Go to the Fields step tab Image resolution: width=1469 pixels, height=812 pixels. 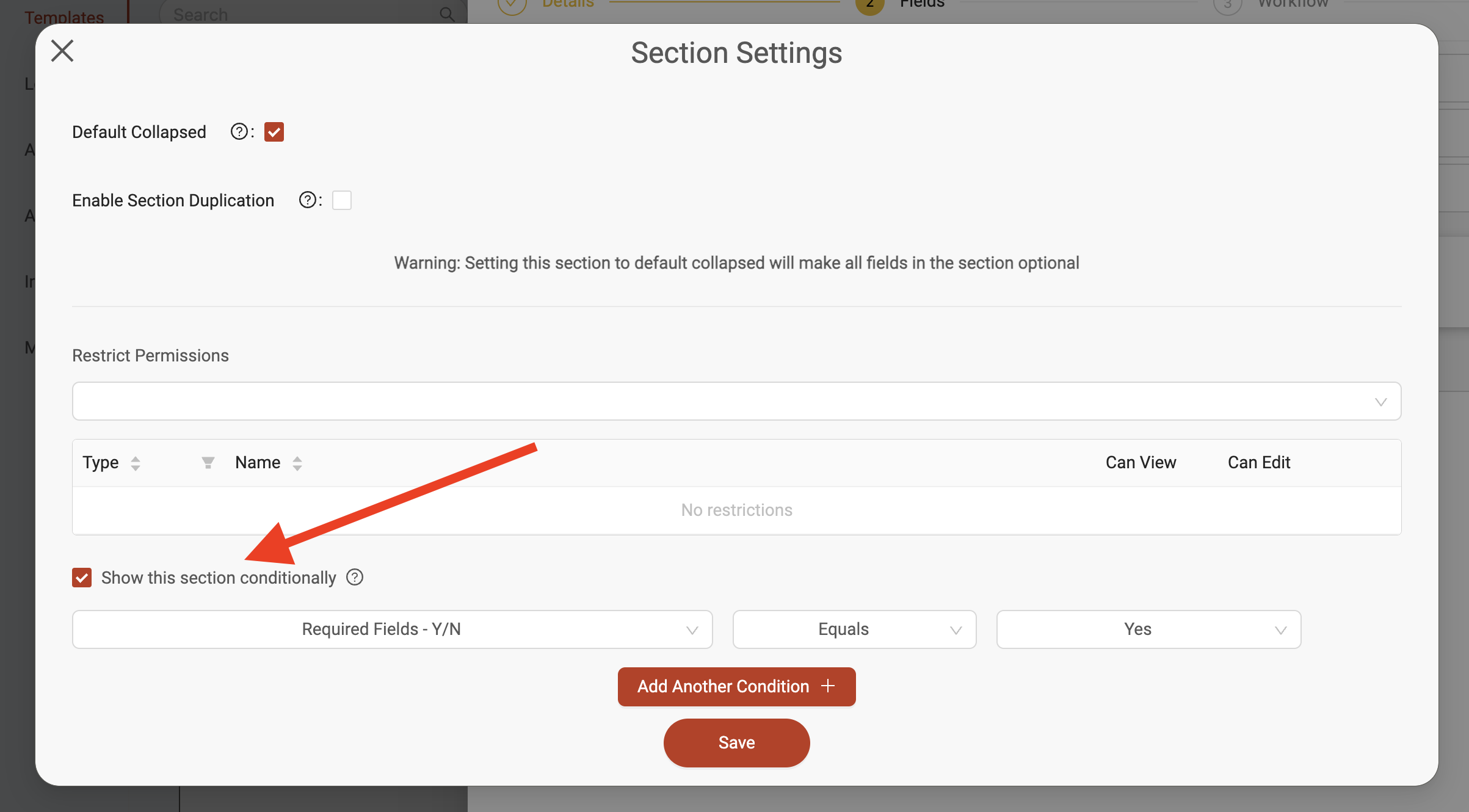922,4
